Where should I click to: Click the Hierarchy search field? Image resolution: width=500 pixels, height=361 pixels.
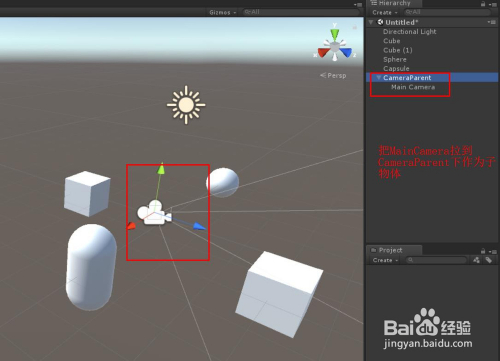point(447,12)
